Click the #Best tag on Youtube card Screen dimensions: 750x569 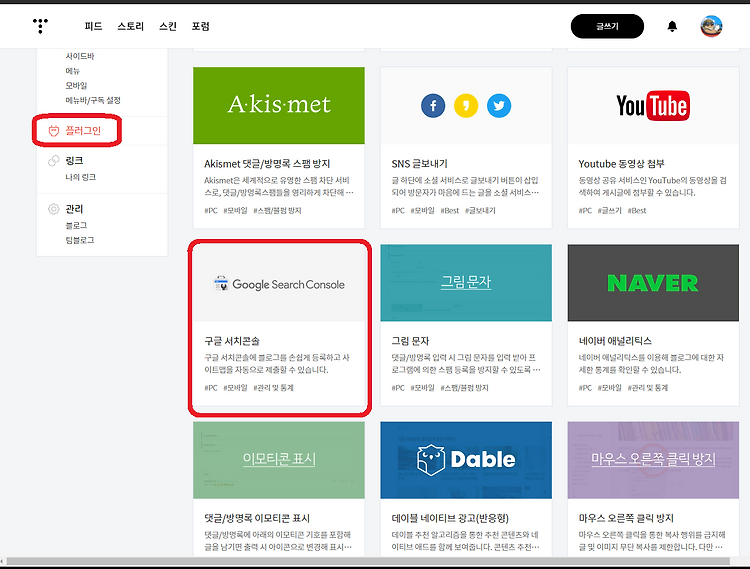click(x=637, y=210)
